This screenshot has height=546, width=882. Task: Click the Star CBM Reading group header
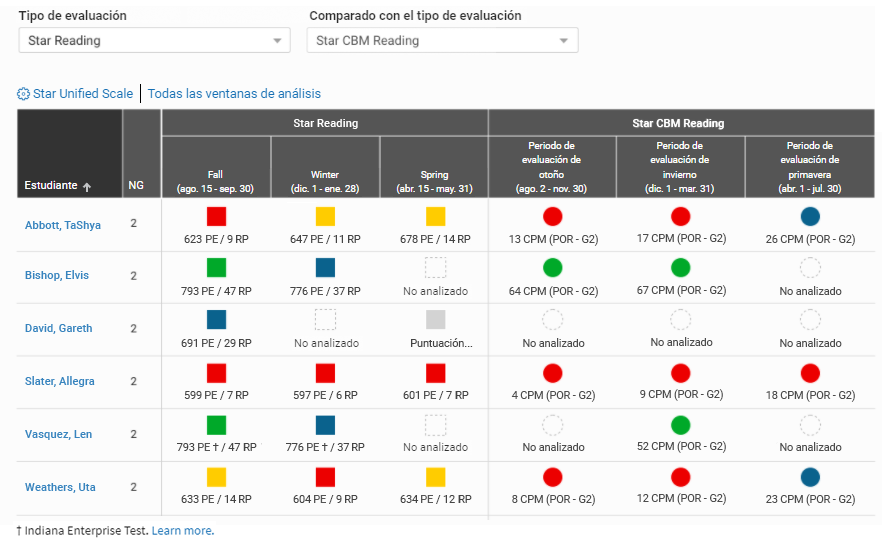click(x=681, y=123)
